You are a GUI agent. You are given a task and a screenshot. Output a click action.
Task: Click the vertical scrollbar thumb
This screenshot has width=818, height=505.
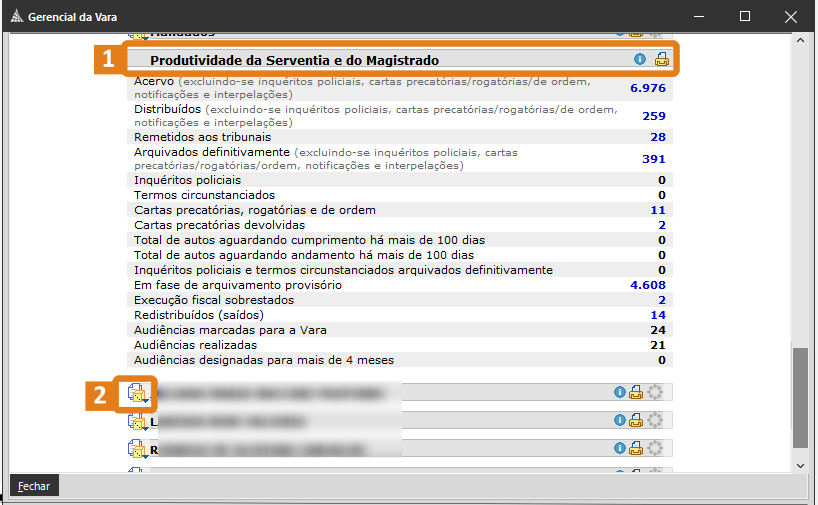798,396
